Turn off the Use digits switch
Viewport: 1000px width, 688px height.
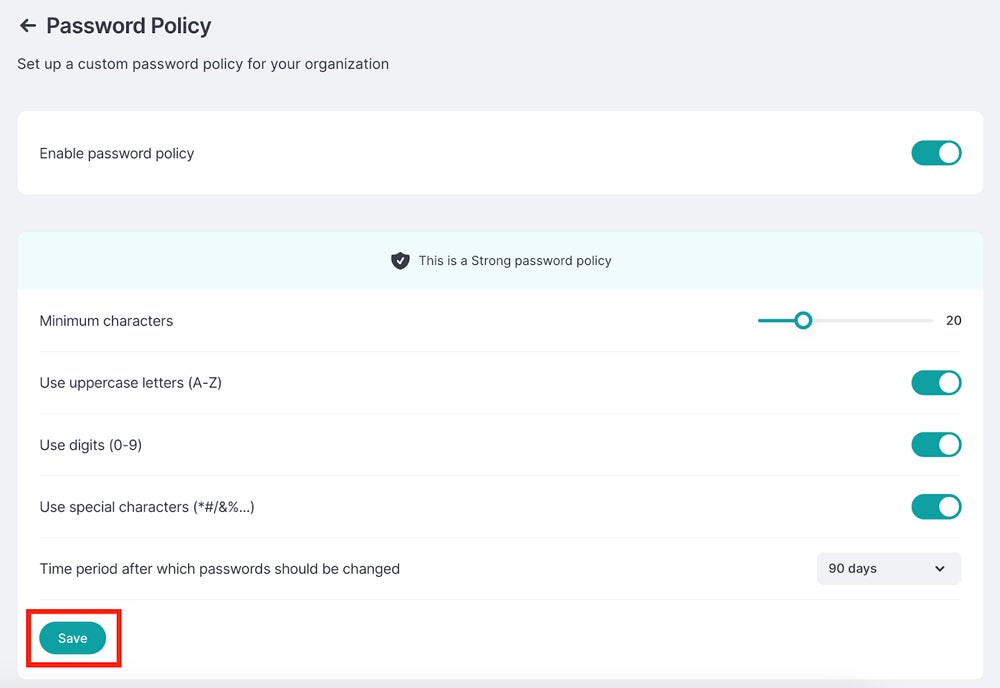tap(935, 445)
